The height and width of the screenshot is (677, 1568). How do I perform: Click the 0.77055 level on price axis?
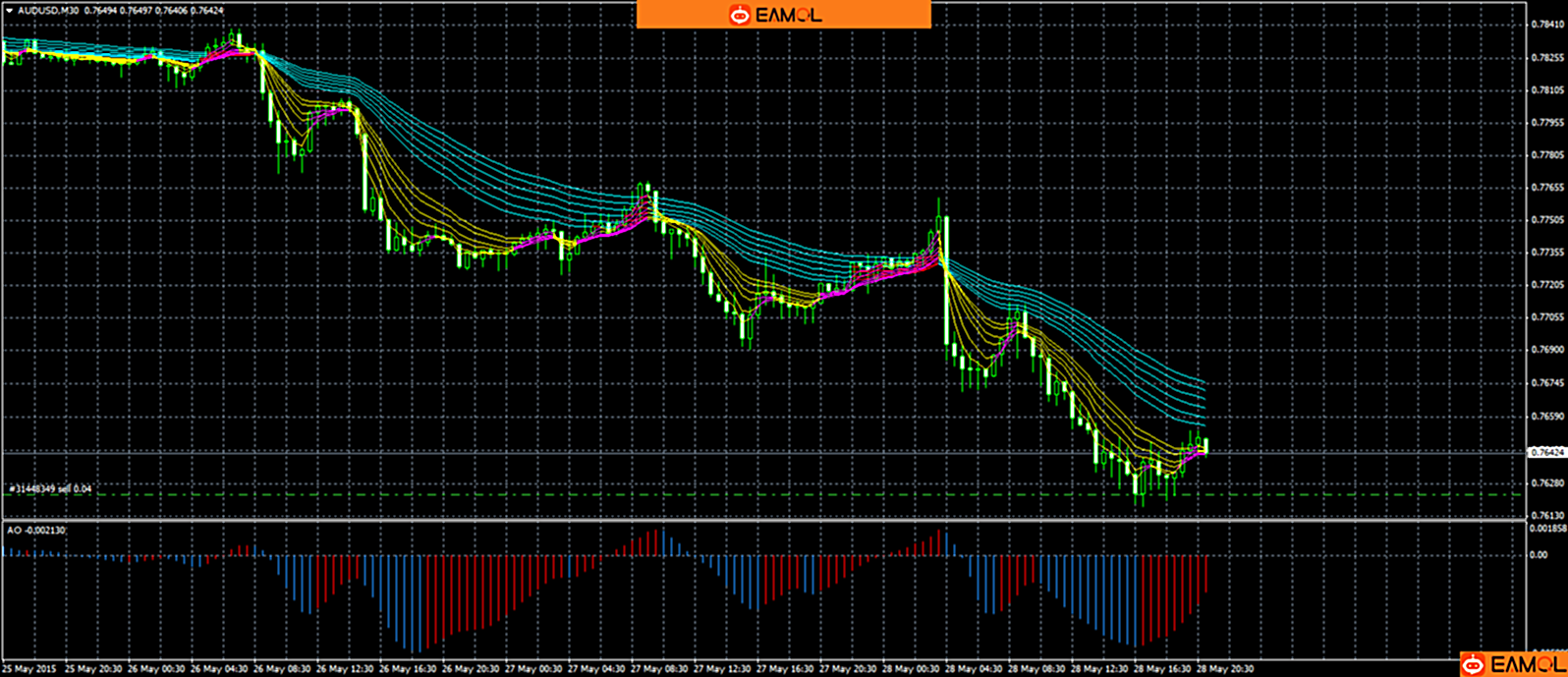(1546, 317)
